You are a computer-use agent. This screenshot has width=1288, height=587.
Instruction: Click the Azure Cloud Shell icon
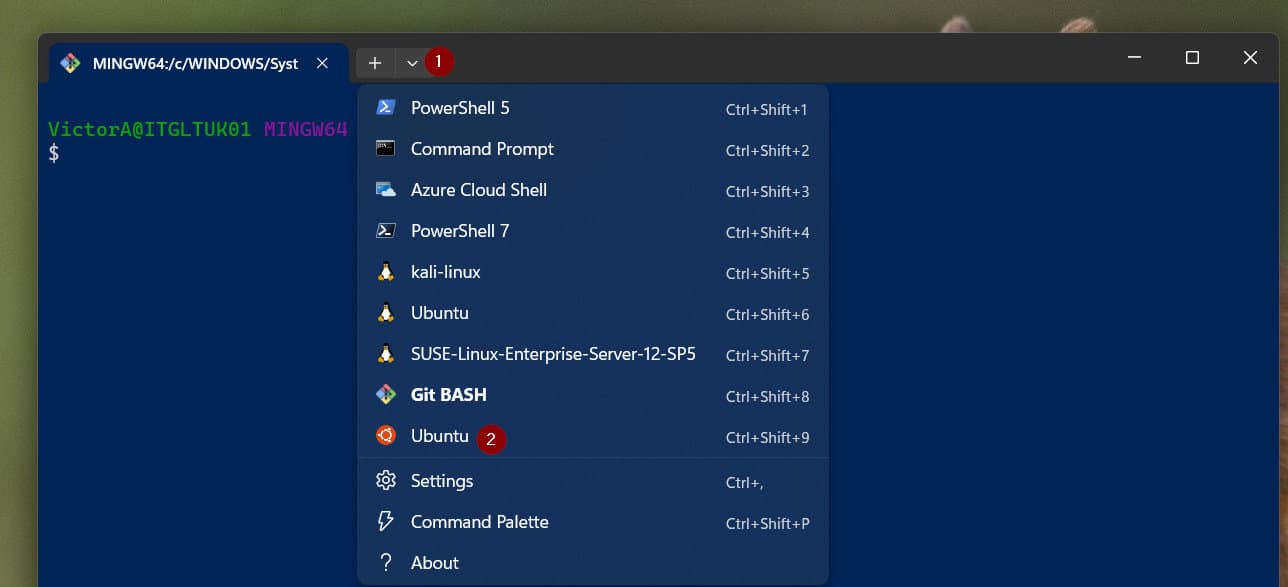tap(385, 189)
